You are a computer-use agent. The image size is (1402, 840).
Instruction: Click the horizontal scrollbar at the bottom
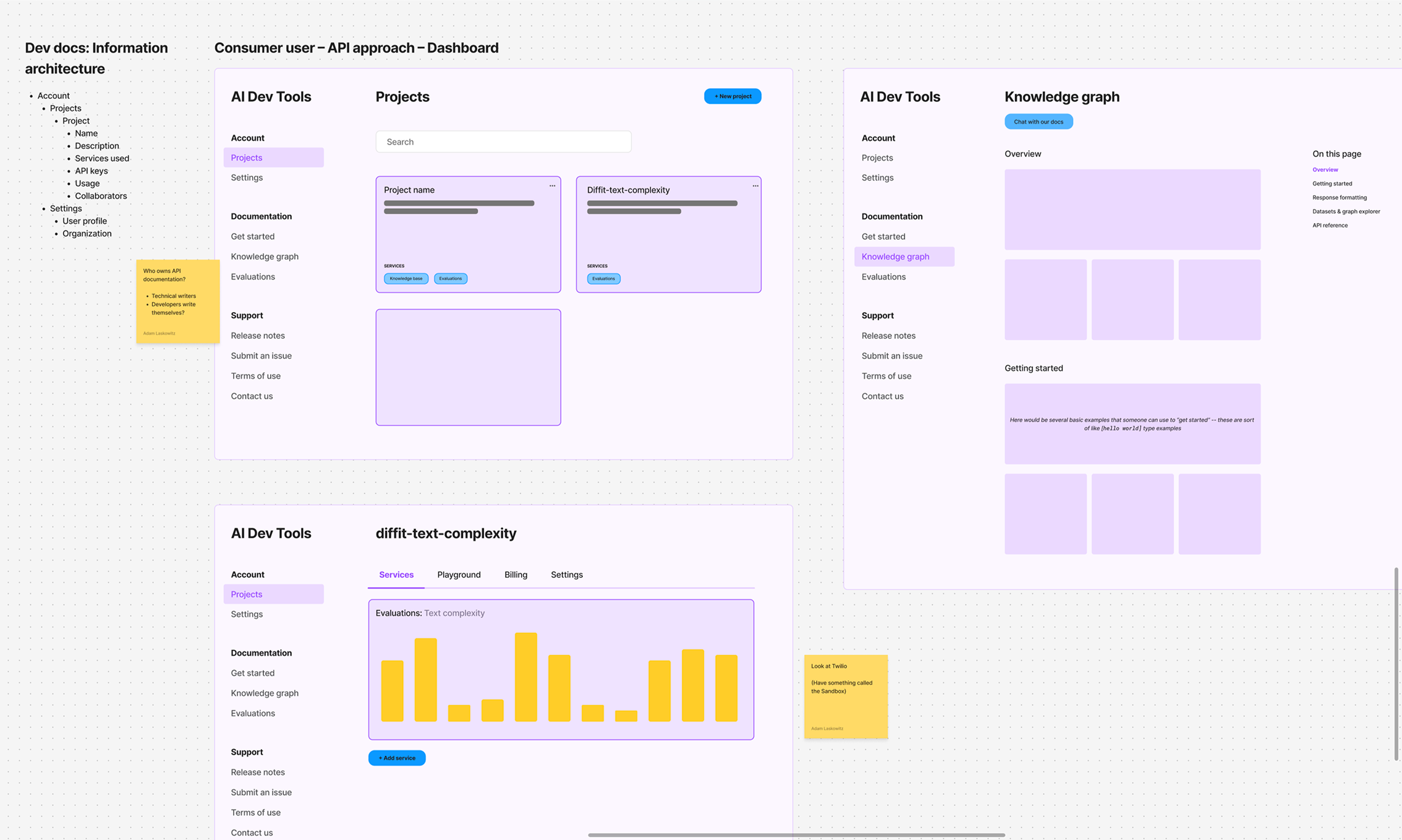(x=796, y=835)
